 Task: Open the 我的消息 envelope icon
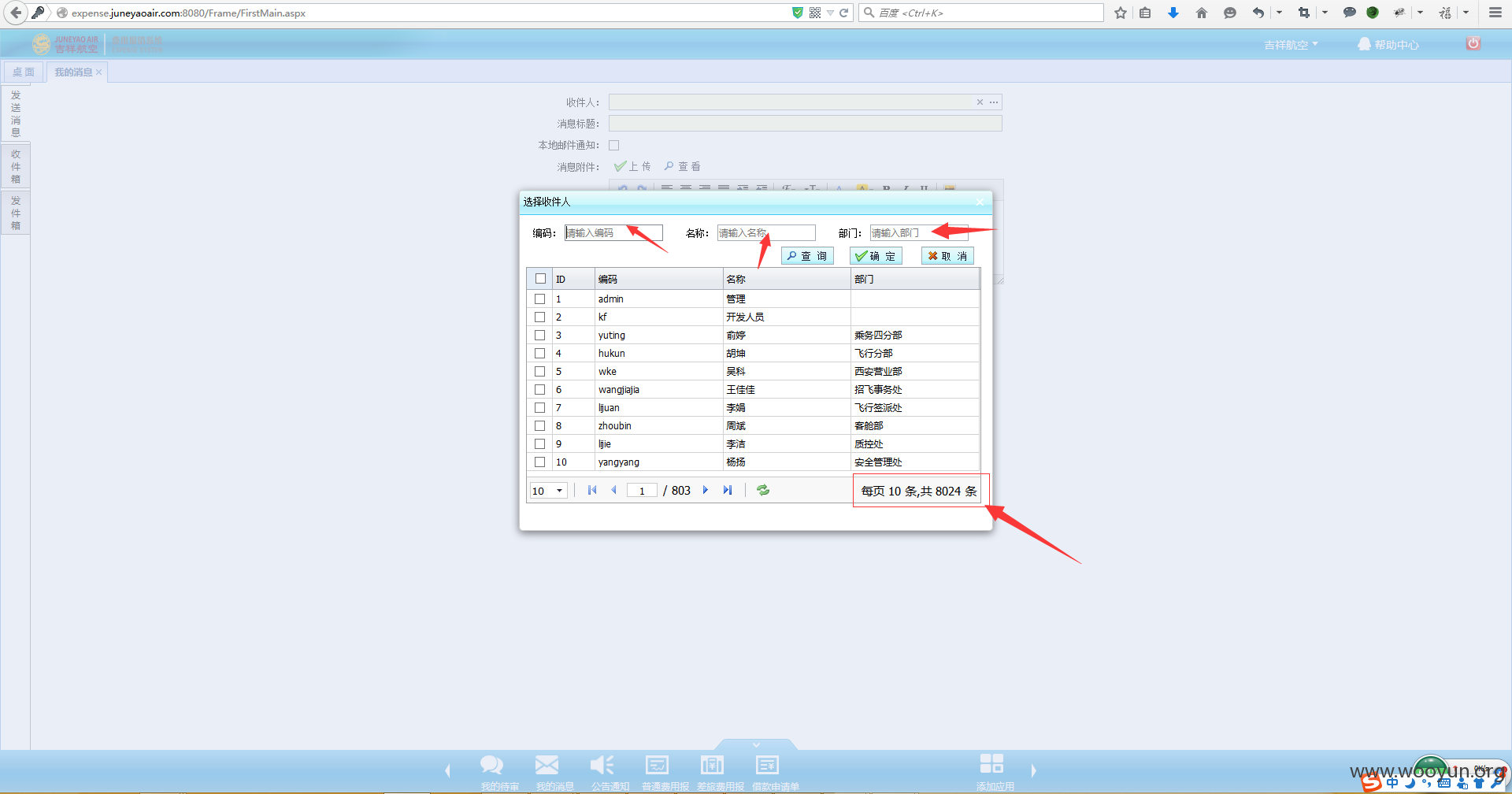(547, 765)
